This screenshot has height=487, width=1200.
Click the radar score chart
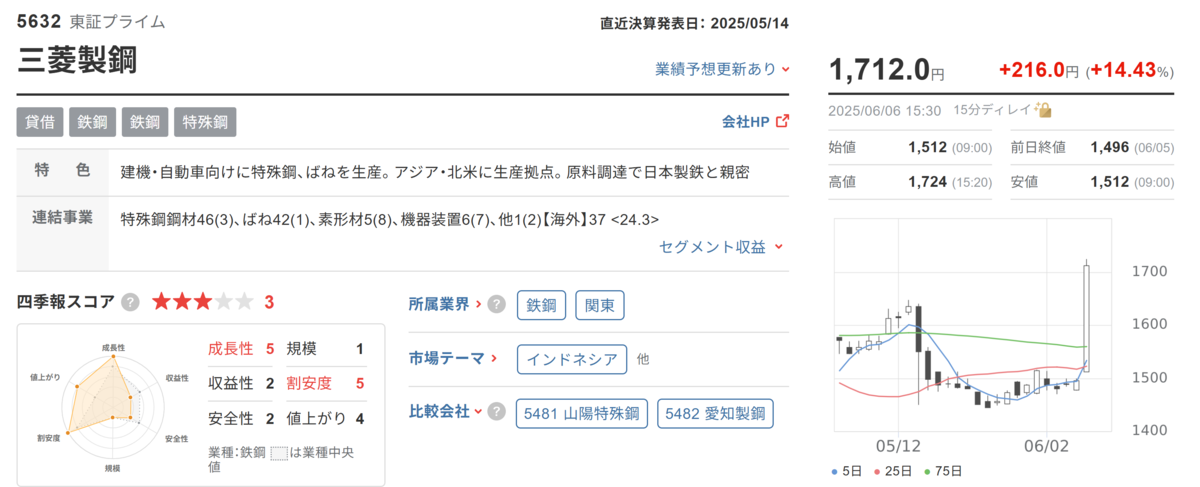[x=113, y=406]
